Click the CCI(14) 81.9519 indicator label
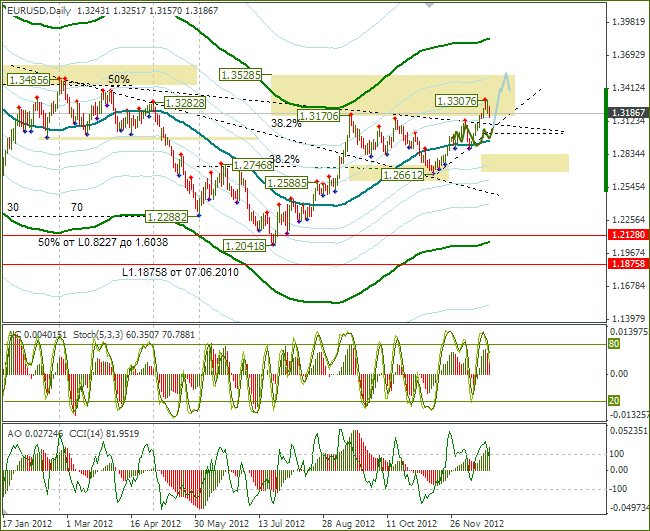The height and width of the screenshot is (531, 650). tap(104, 434)
